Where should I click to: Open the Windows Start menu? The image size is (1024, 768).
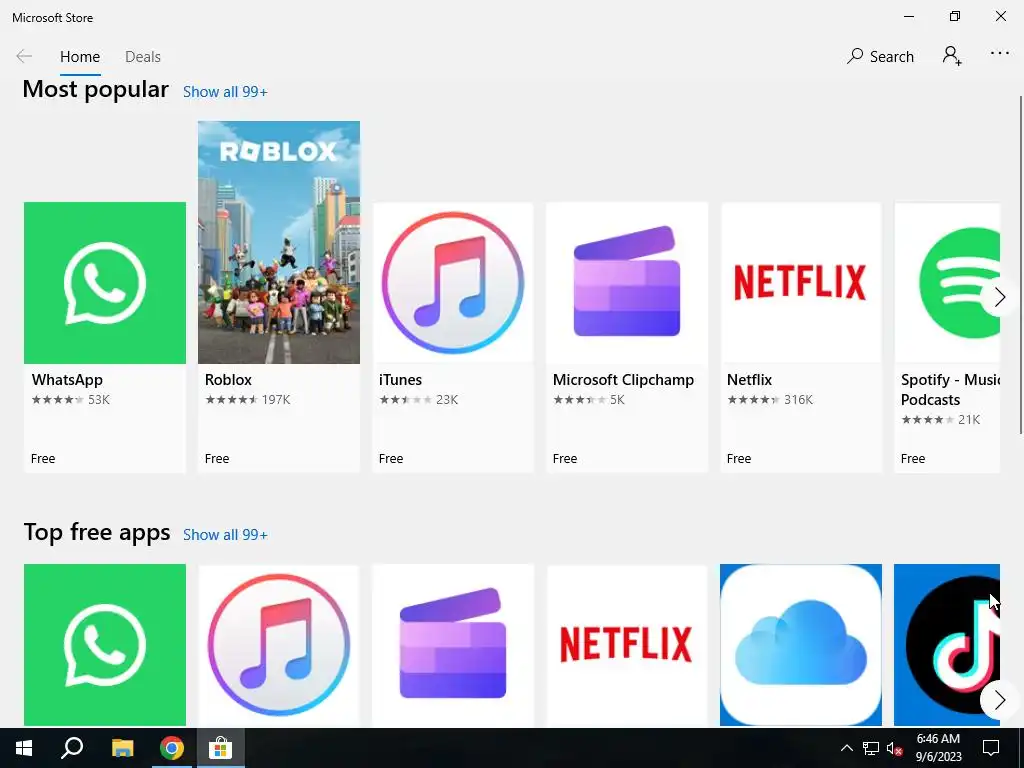(24, 748)
